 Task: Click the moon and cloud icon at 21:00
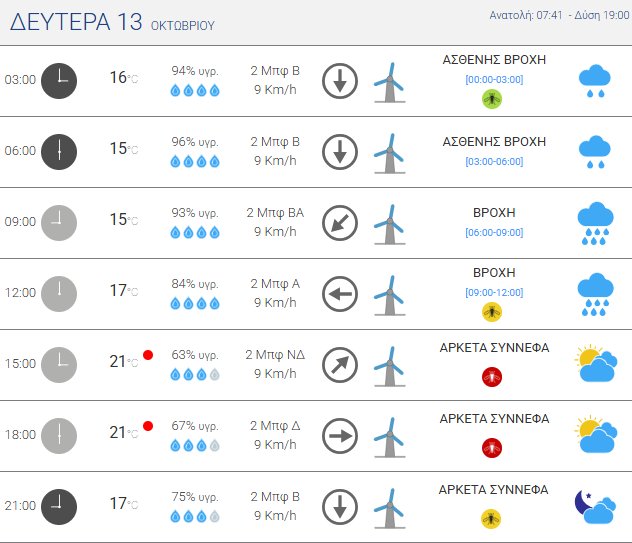[594, 507]
